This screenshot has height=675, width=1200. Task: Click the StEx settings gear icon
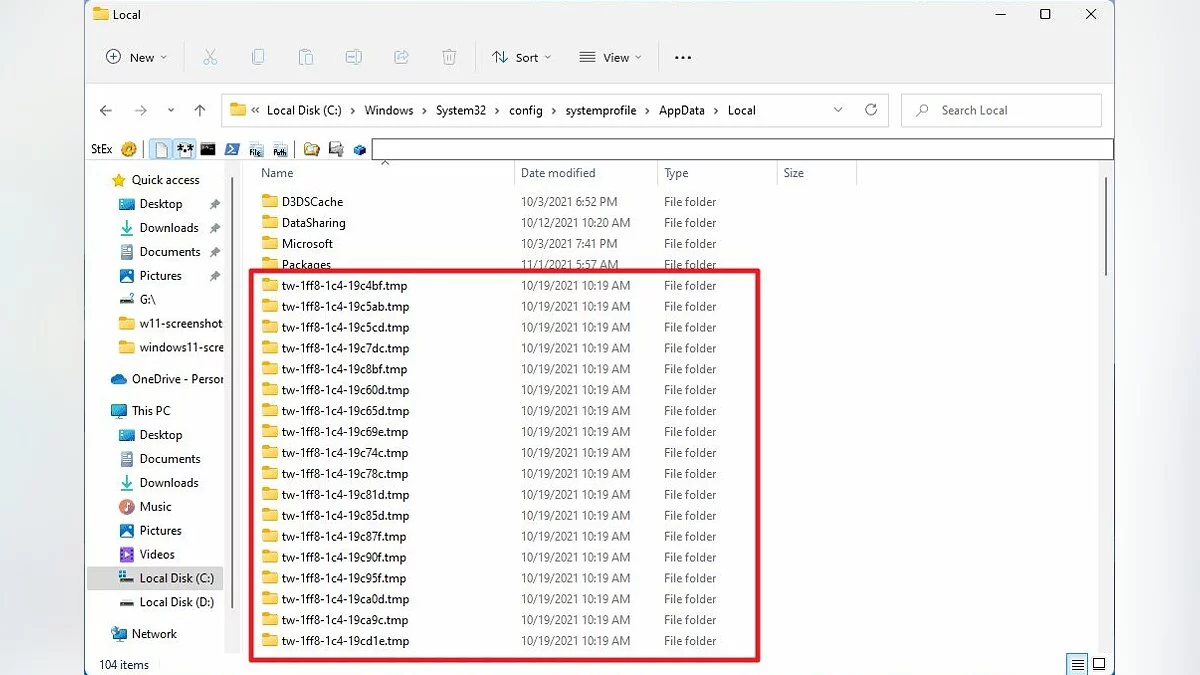(129, 149)
